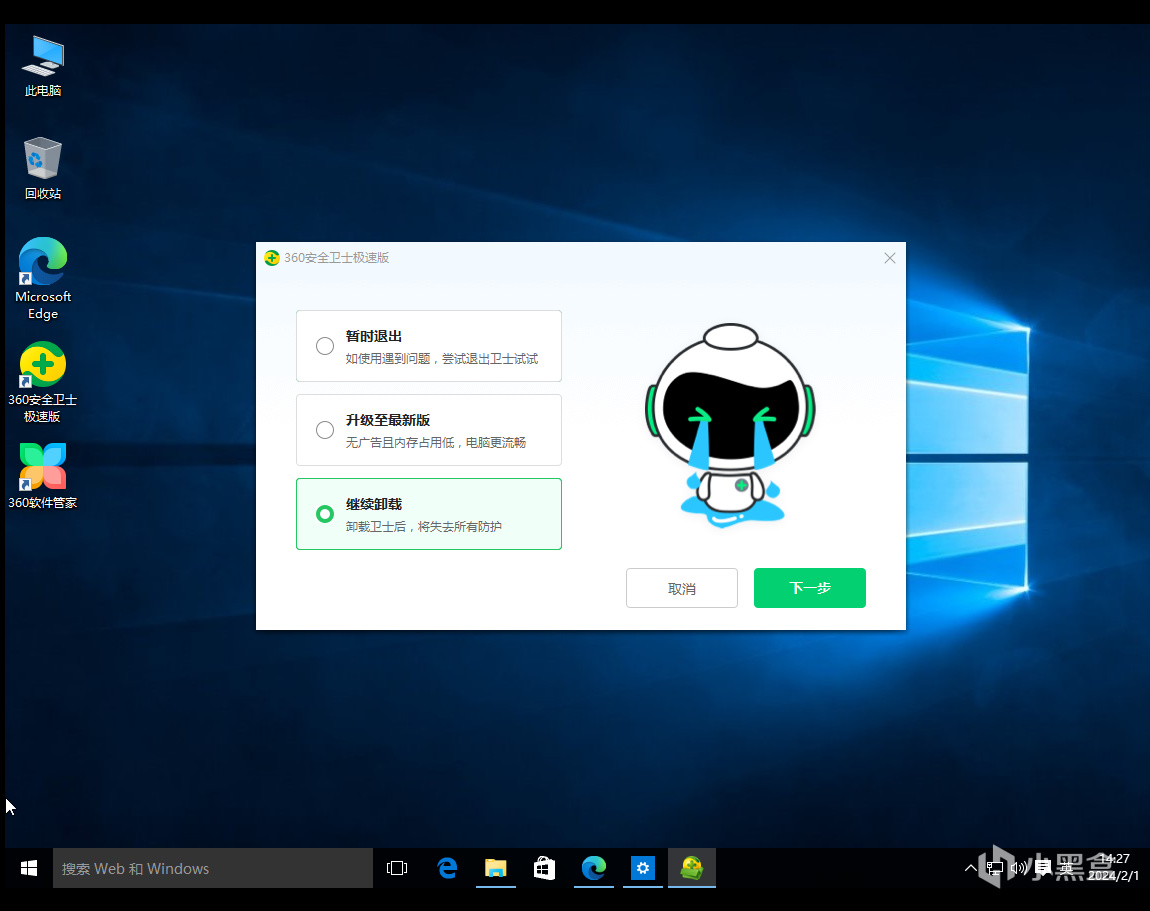1150x911 pixels.
Task: Click the volume speaker tray icon
Action: point(1019,868)
